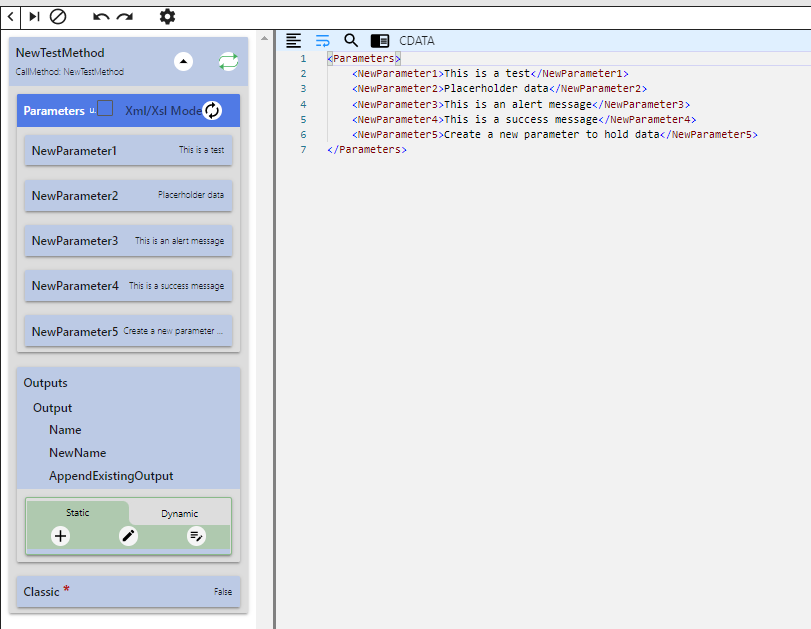811x629 pixels.
Task: Click the 'False' value of Classic
Action: [x=223, y=592]
